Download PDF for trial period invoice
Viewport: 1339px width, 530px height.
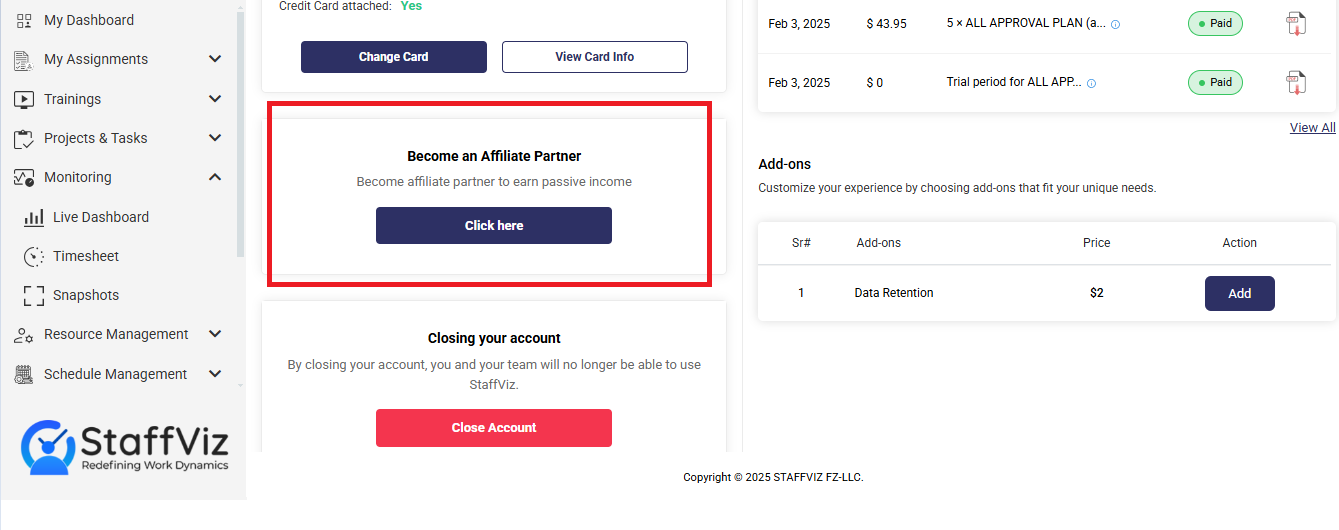[1296, 83]
